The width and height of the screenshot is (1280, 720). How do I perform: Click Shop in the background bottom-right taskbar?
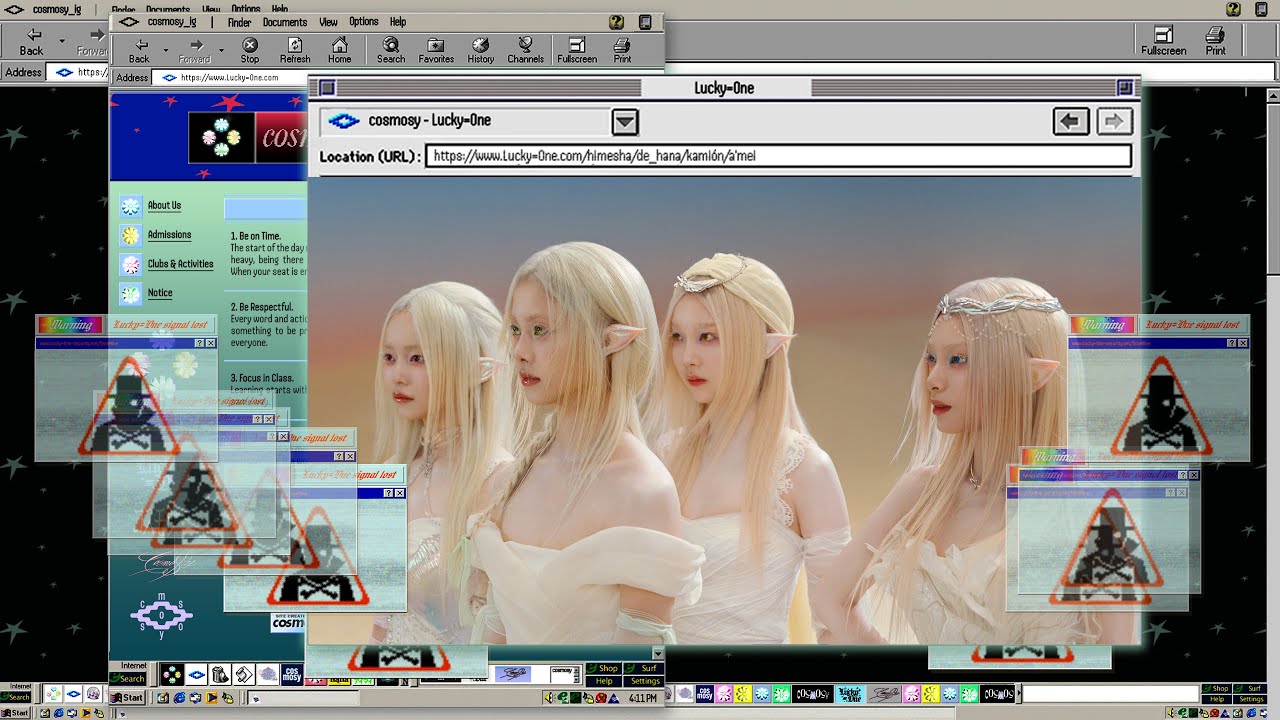click(x=1218, y=689)
